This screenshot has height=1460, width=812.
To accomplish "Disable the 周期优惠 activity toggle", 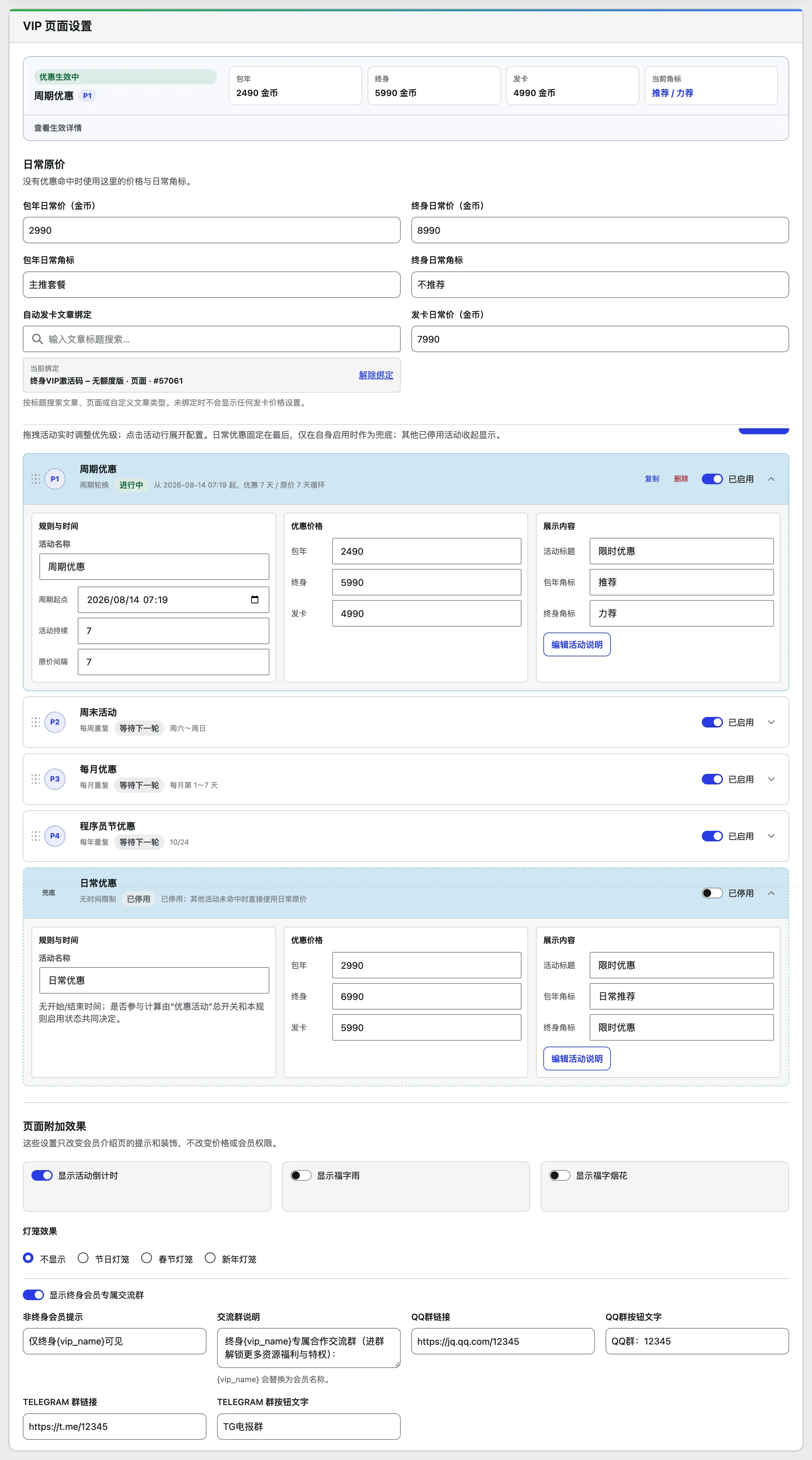I will pos(712,479).
